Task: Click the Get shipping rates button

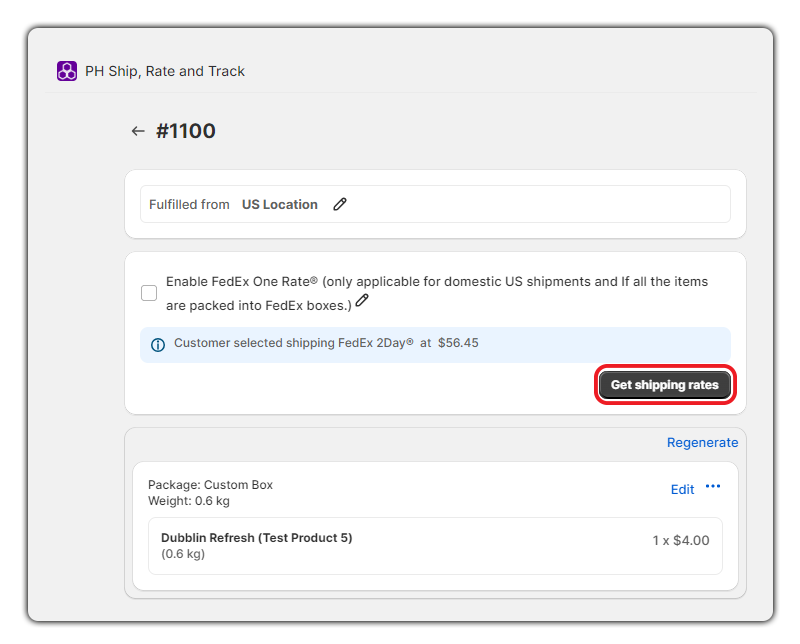Action: click(x=665, y=385)
